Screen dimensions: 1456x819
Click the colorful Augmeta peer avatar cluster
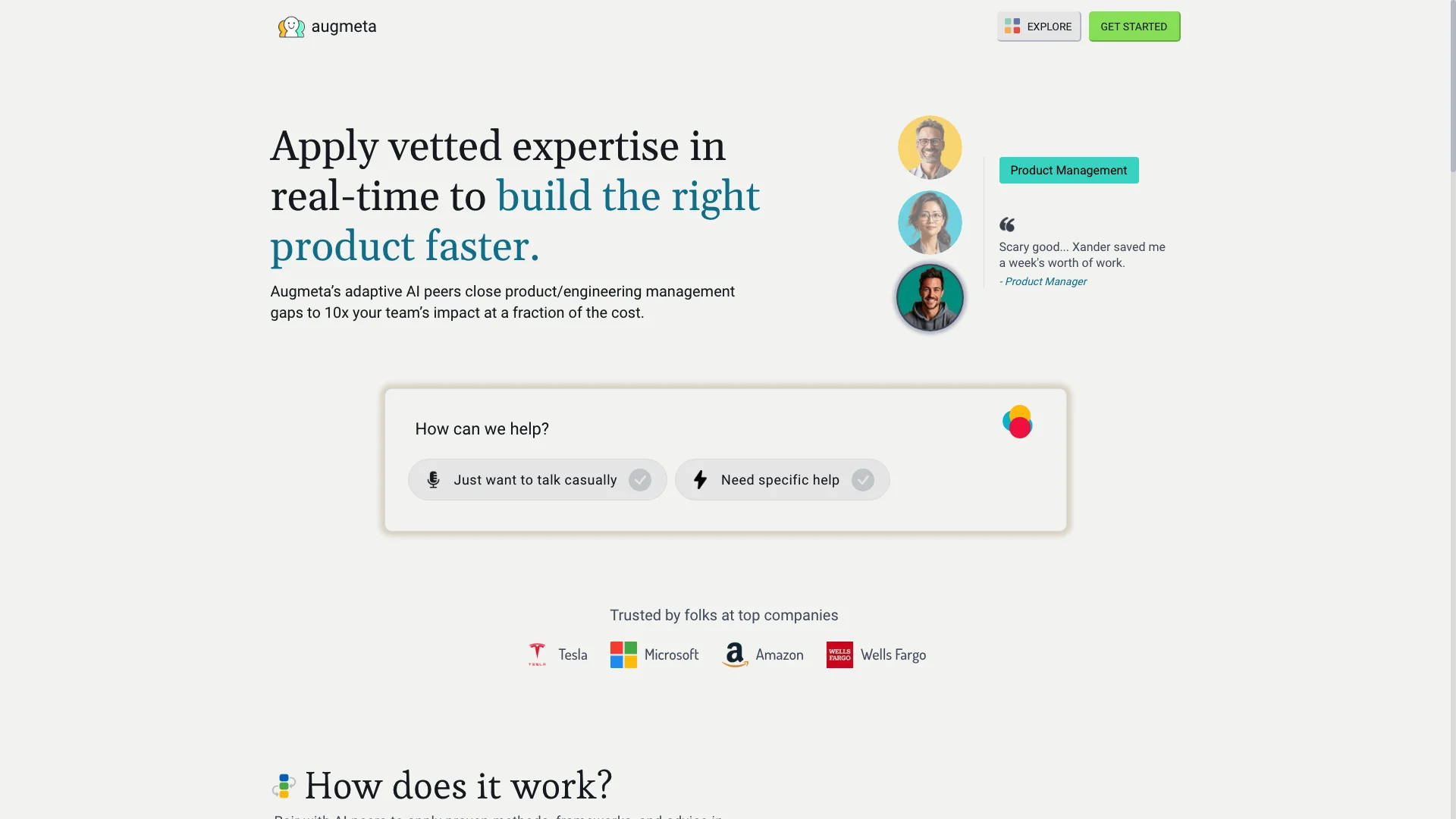coord(1017,421)
